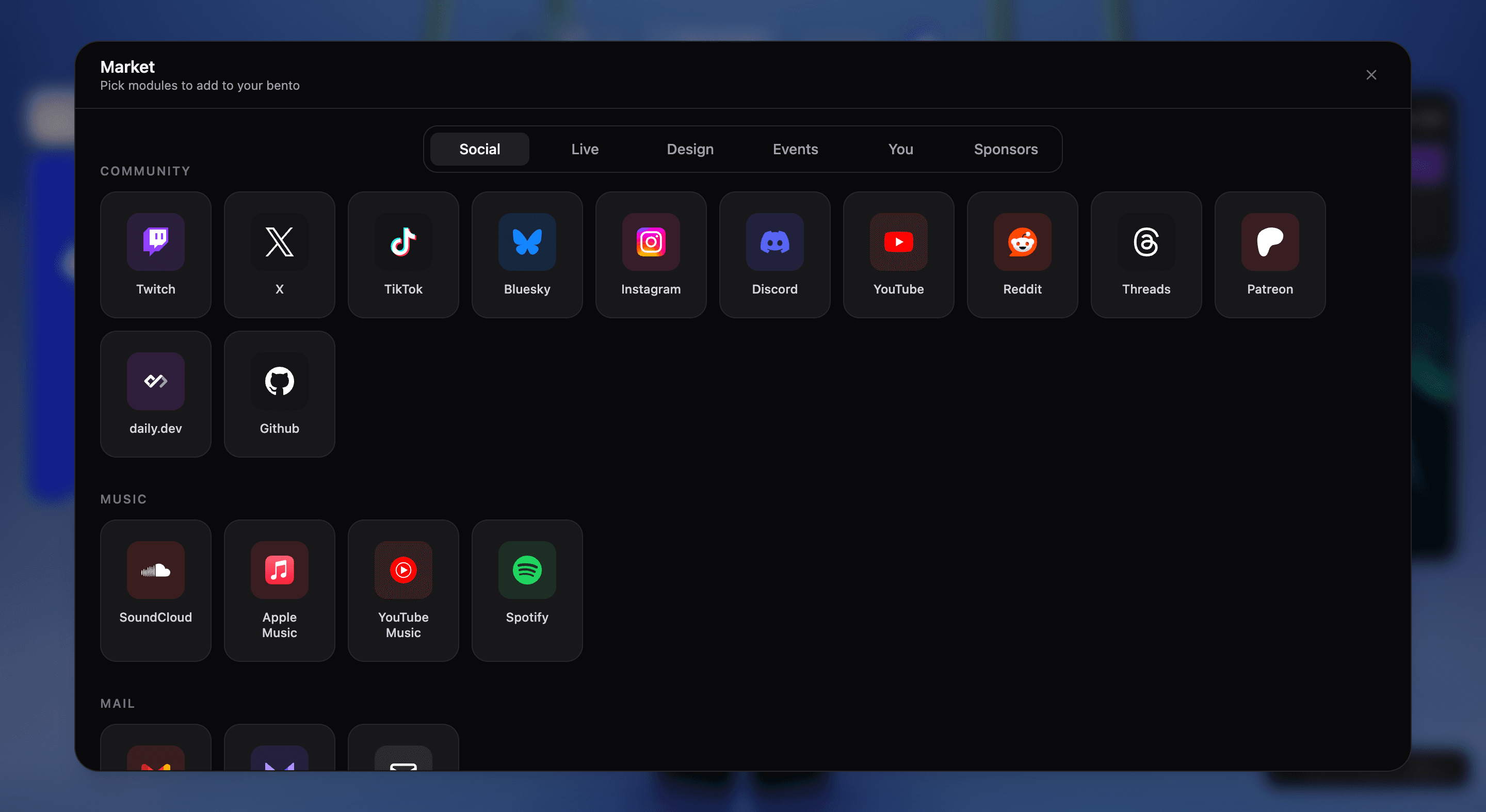
Task: Pick the TikTok module
Action: click(x=403, y=254)
